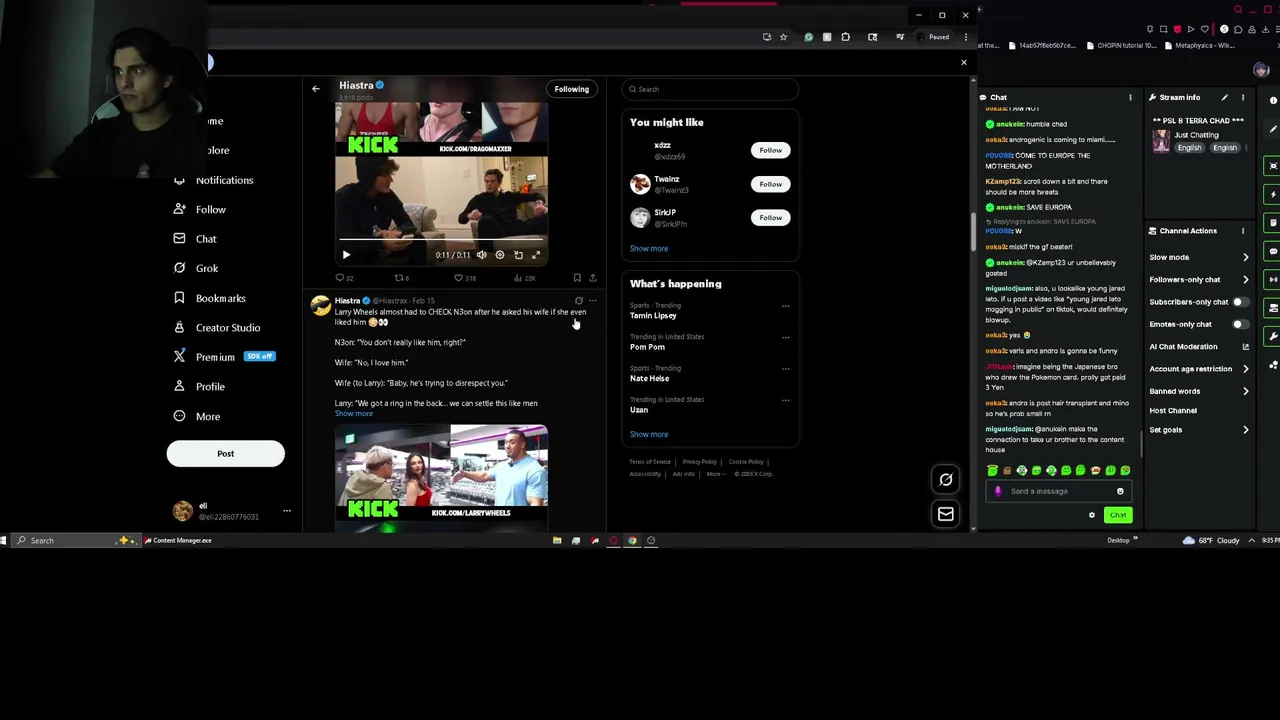Follow SirkJP account
This screenshot has height=720, width=1280.
[x=770, y=217]
